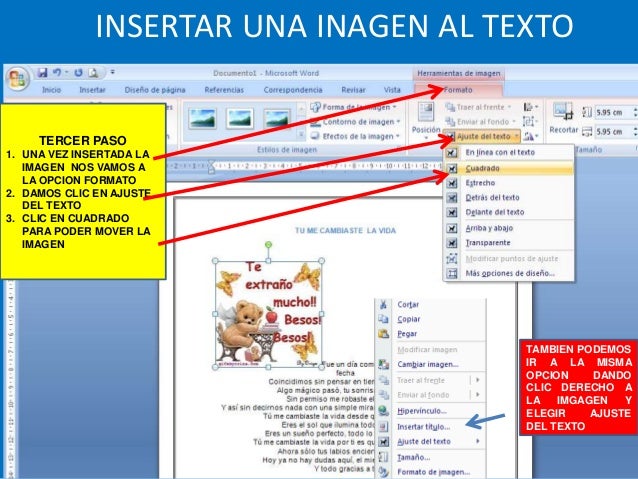Click Cambiar imagen in context menu
Viewport: 638px width, 479px height.
pos(430,365)
